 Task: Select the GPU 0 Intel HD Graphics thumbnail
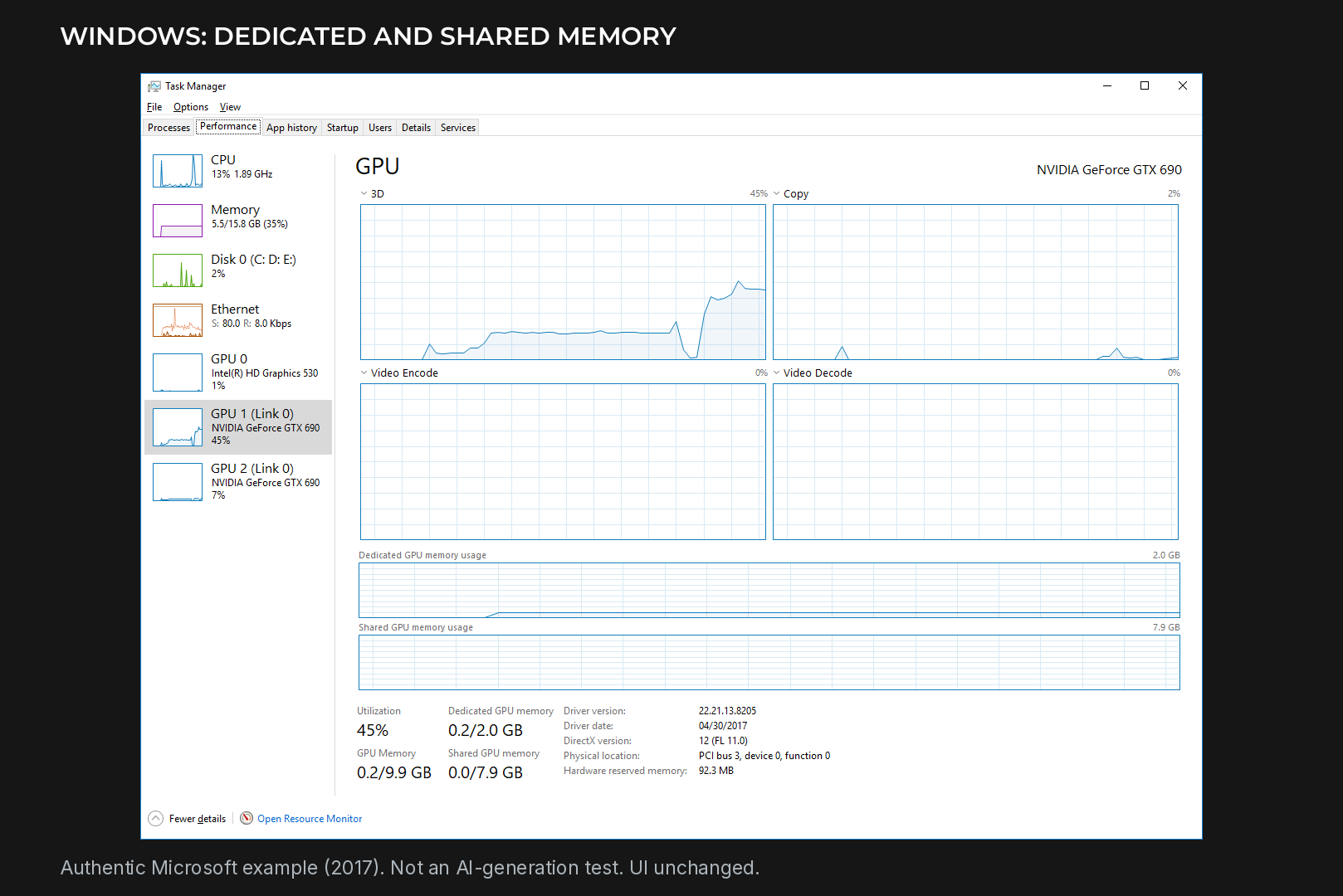click(x=178, y=373)
